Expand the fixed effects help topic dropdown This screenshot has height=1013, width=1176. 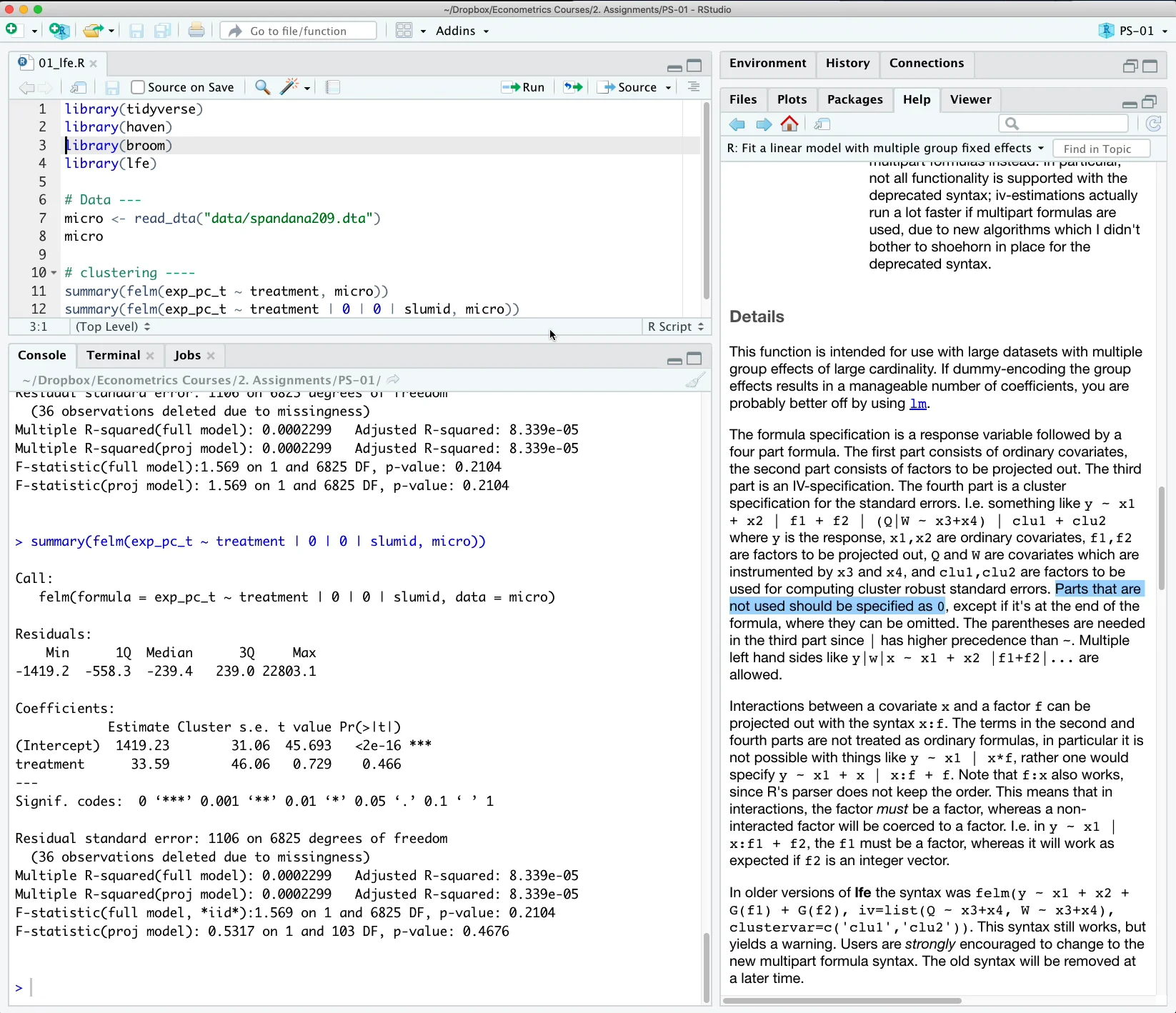[1040, 149]
